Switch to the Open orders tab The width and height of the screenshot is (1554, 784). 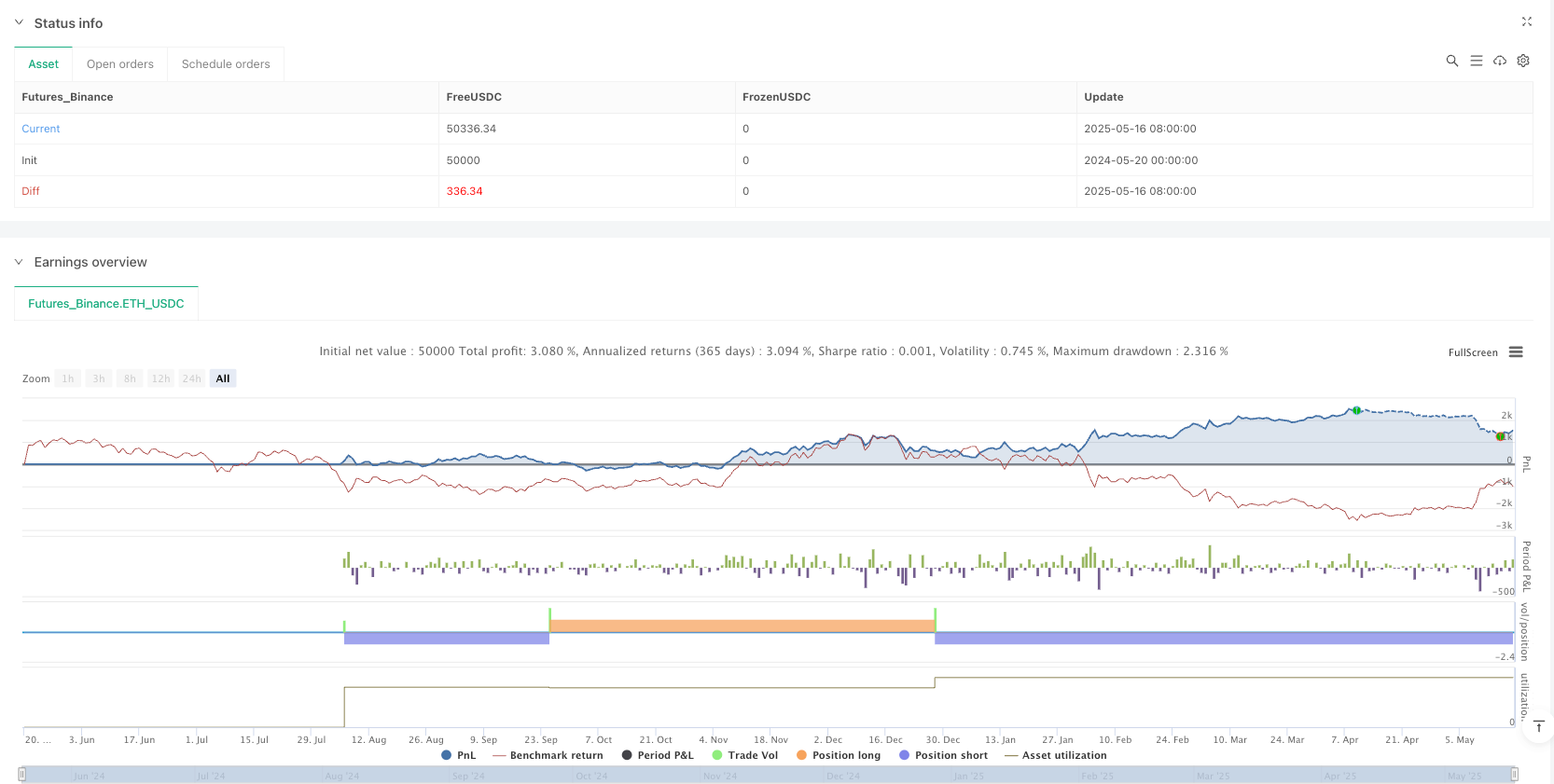point(119,64)
